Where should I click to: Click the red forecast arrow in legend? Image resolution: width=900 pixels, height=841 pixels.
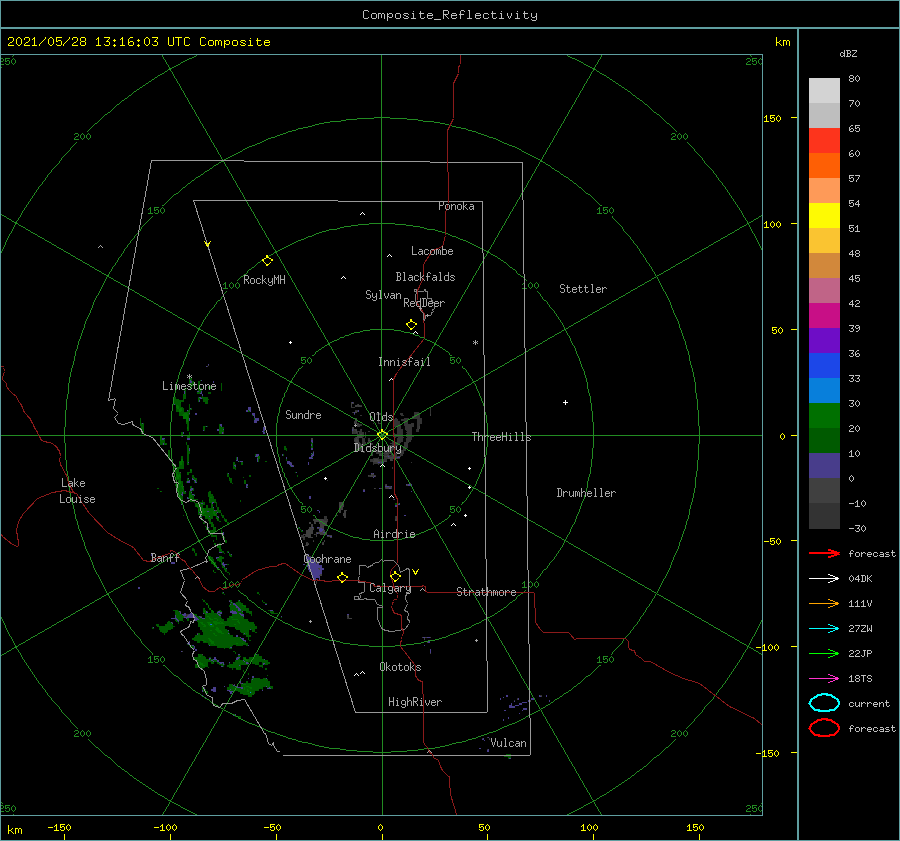click(824, 553)
